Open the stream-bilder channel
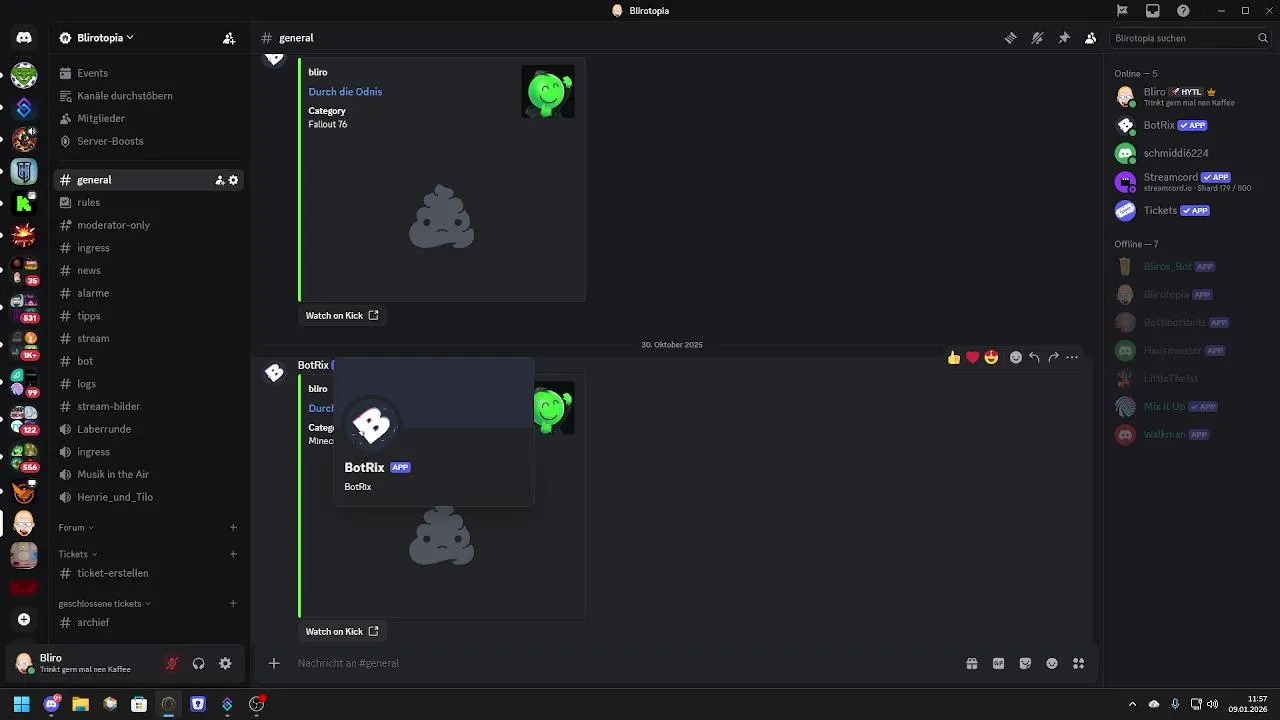The height and width of the screenshot is (720, 1280). point(149,406)
